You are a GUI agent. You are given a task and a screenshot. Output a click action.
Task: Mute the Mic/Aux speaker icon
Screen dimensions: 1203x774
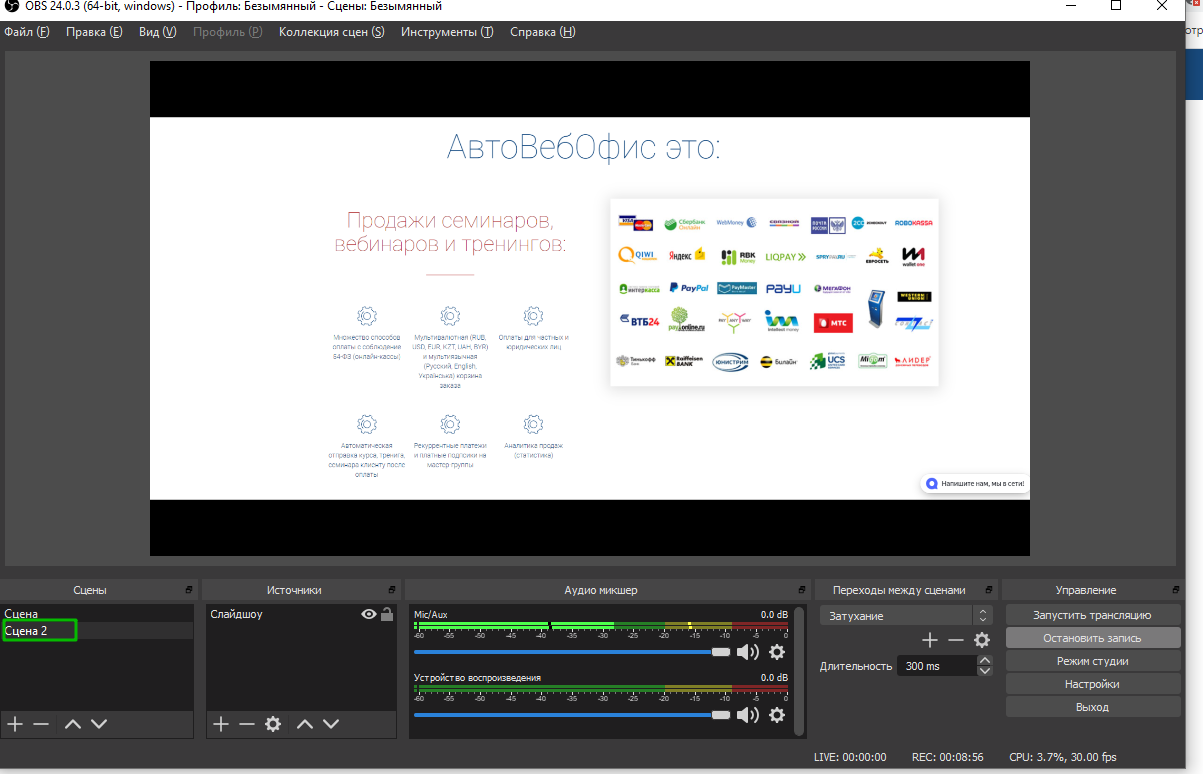click(748, 653)
